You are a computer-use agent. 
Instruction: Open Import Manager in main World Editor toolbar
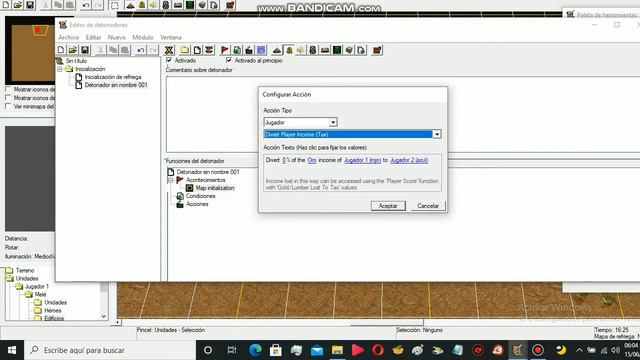214,5
